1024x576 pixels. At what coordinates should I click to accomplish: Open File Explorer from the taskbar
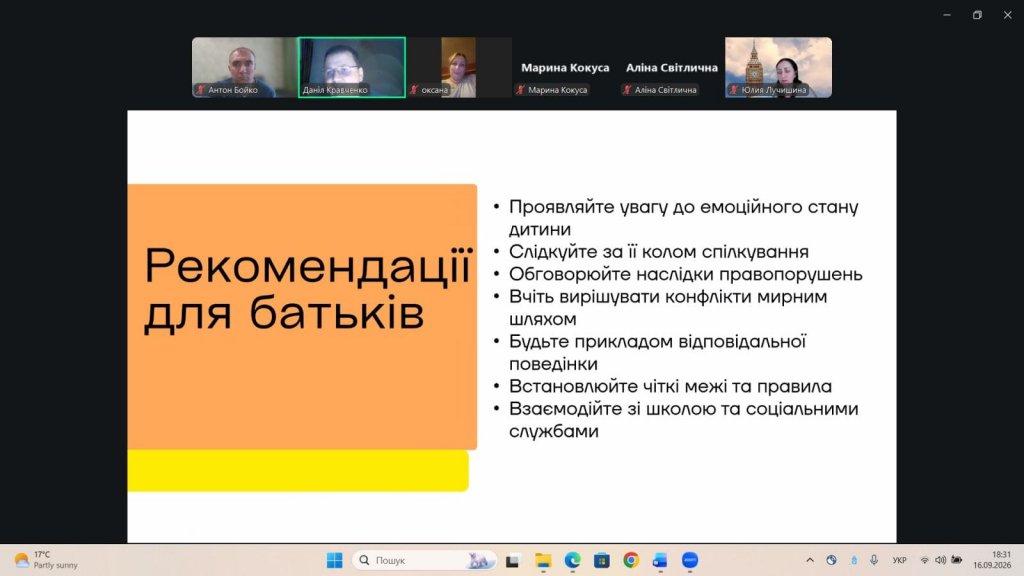point(543,560)
